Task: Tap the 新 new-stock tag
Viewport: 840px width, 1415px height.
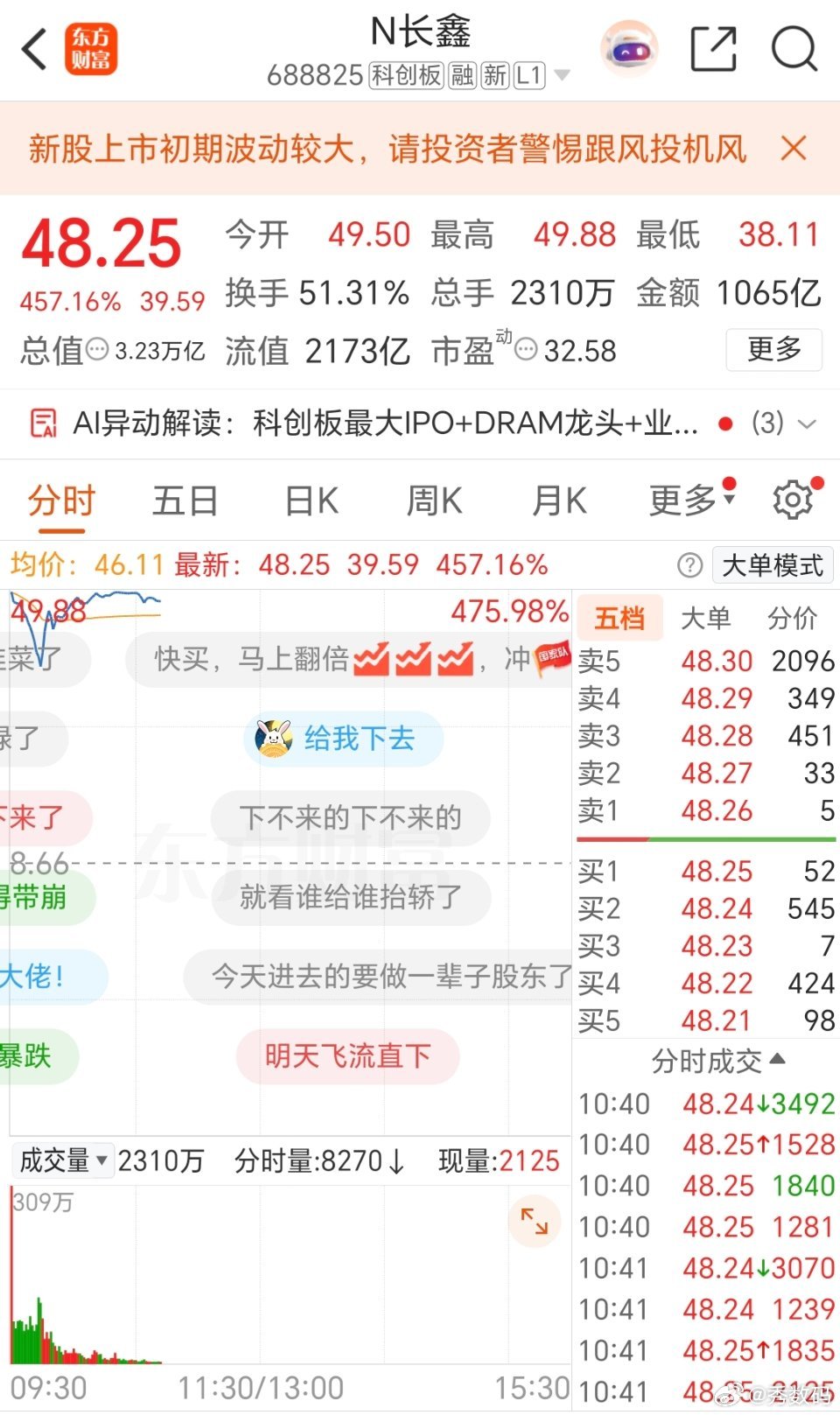Action: (495, 75)
